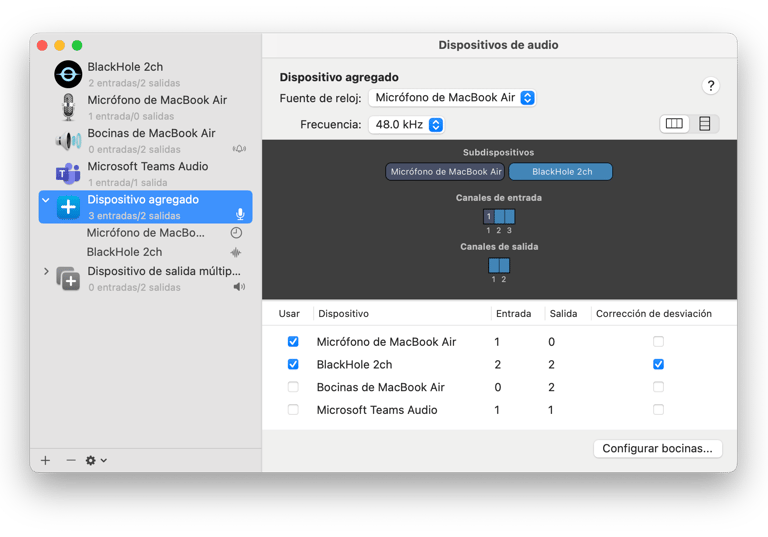Select Dispositivo de salida múltip... in sidebar
Screen dimensions: 768x537
[x=145, y=279]
